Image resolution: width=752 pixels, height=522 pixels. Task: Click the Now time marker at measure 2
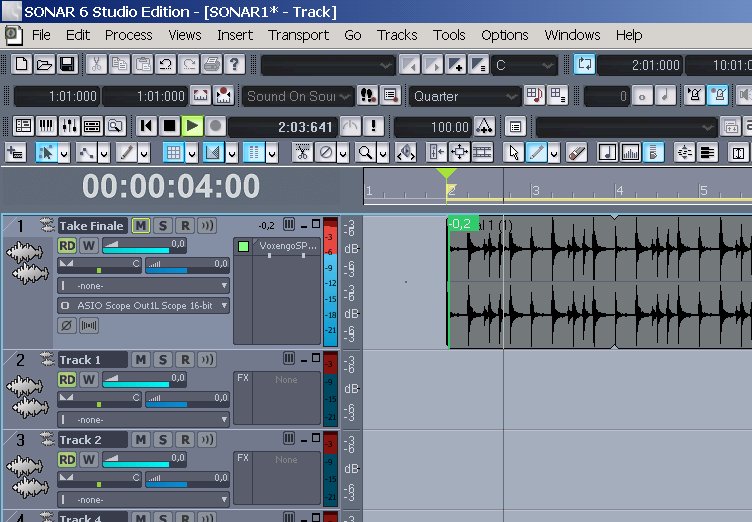(446, 174)
